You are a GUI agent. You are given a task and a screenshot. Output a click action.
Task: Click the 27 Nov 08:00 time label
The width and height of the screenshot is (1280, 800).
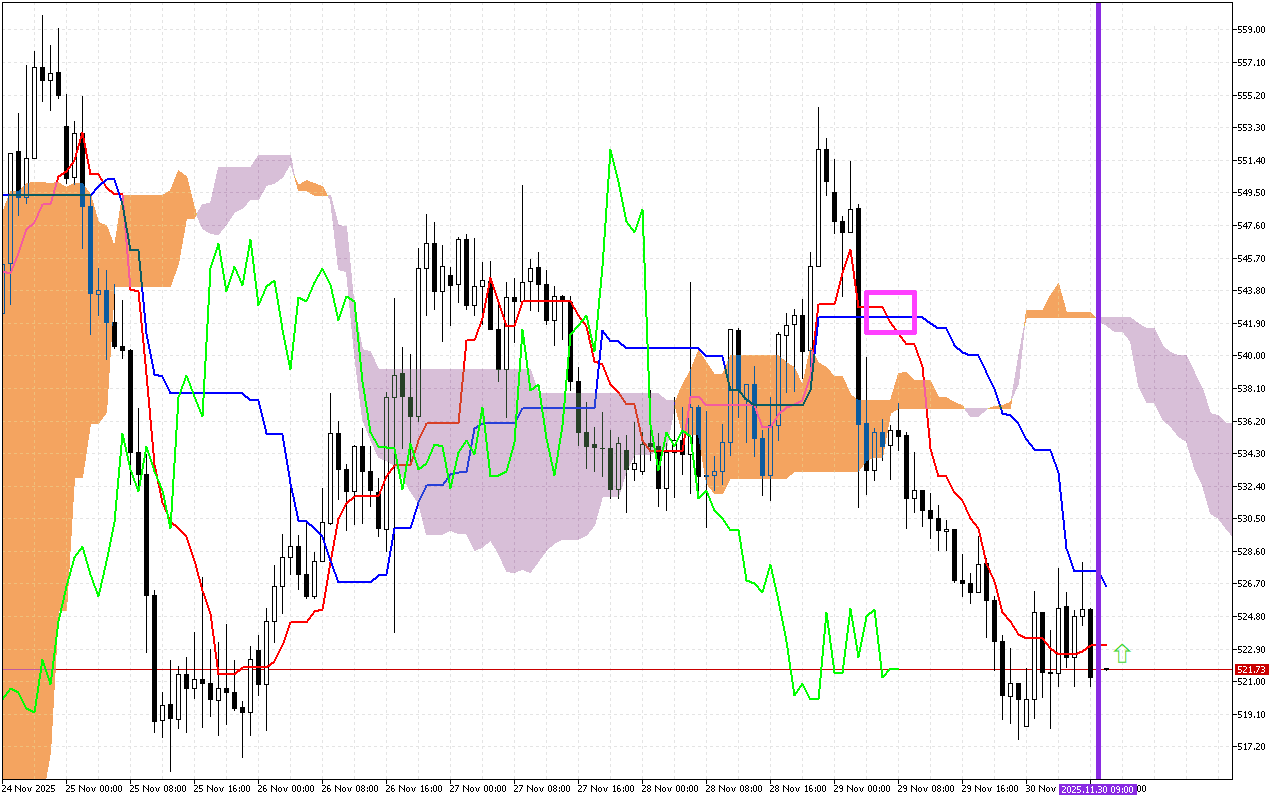click(543, 789)
